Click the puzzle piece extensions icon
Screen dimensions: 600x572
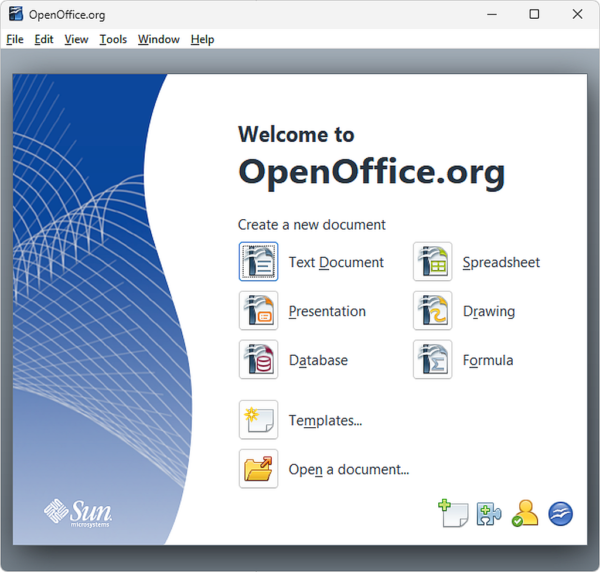click(489, 514)
